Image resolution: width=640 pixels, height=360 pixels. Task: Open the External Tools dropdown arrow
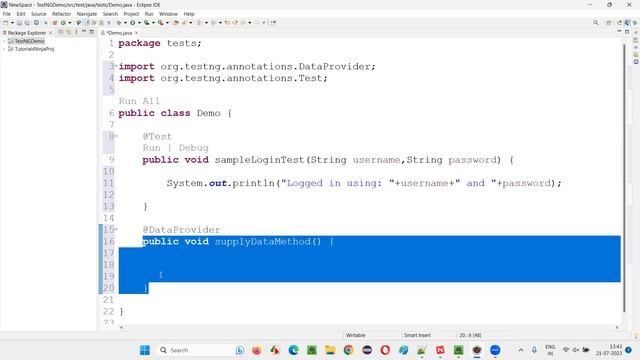[167, 23]
